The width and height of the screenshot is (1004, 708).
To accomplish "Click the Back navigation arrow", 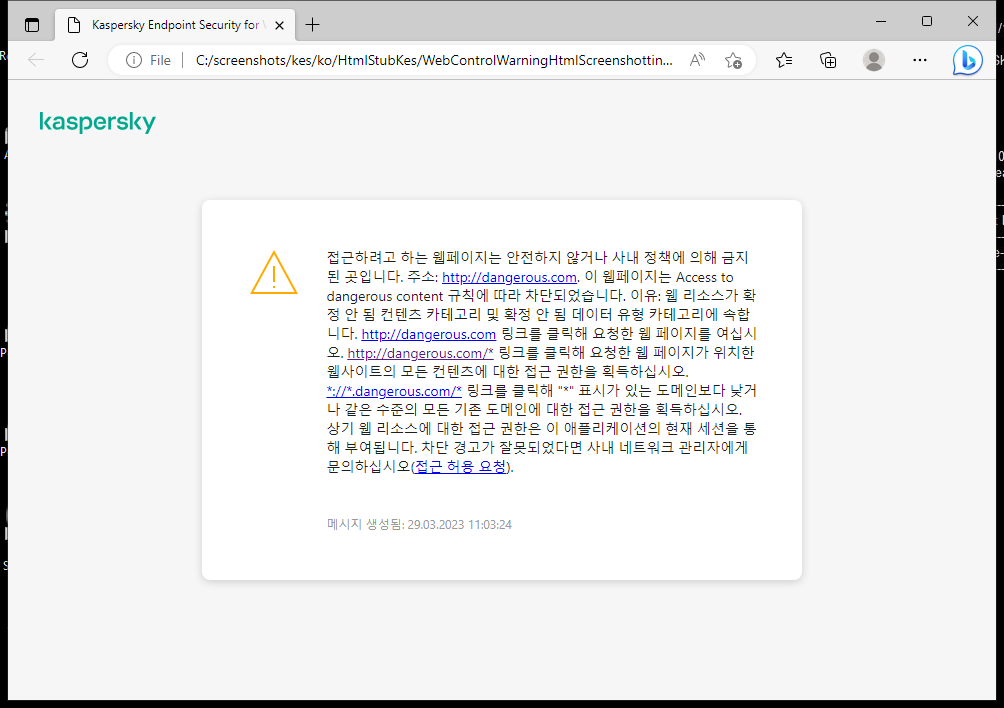I will (36, 60).
